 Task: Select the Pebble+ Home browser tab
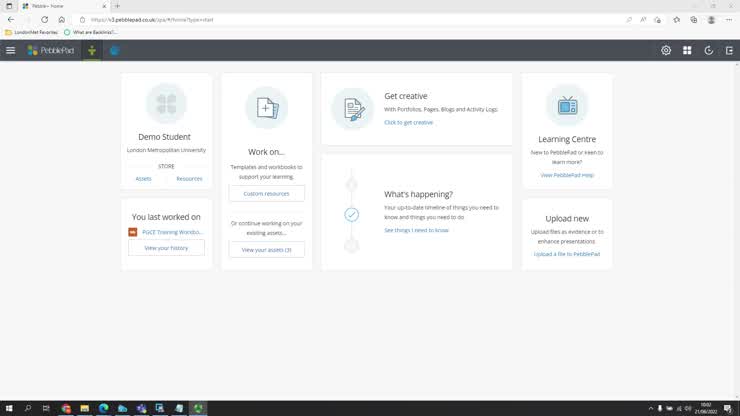coord(63,6)
